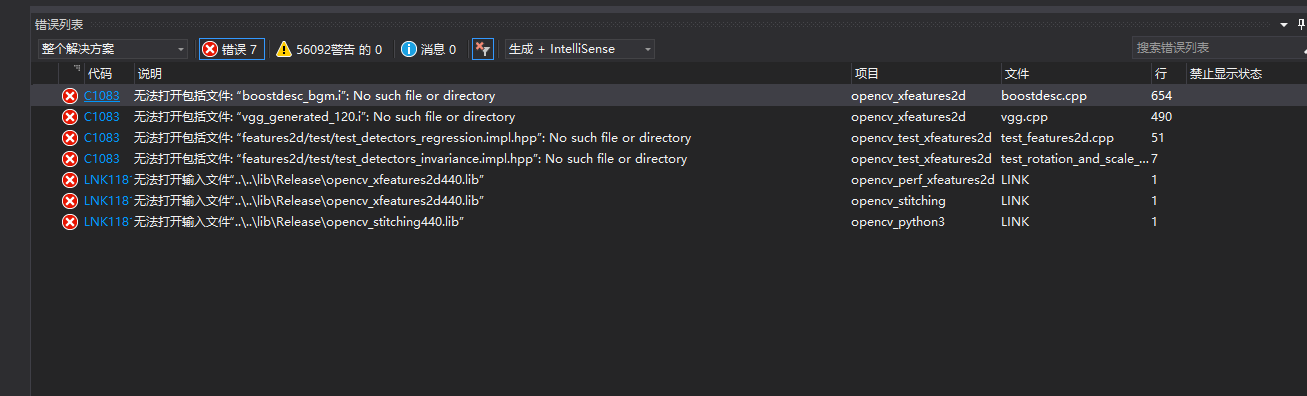
Task: Click line number 7 in test_rotation_and_scale row
Action: pos(1154,159)
